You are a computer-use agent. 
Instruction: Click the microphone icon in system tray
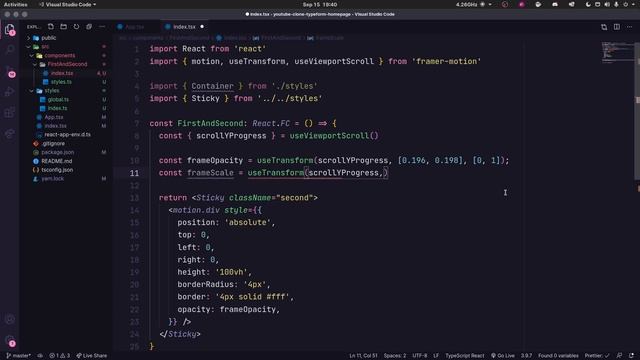616,4
